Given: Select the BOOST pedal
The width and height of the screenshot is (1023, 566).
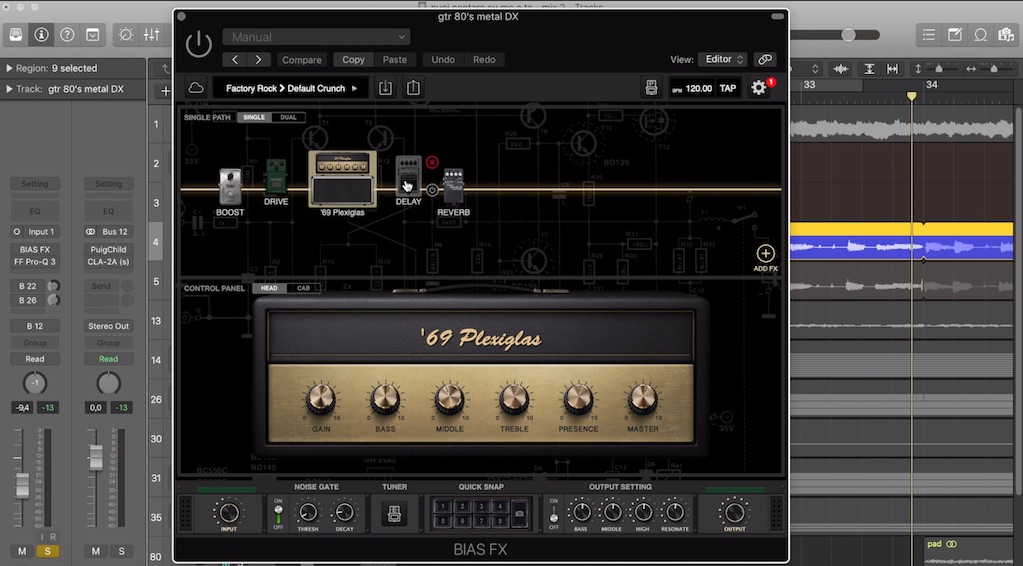Looking at the screenshot, I should (x=230, y=186).
